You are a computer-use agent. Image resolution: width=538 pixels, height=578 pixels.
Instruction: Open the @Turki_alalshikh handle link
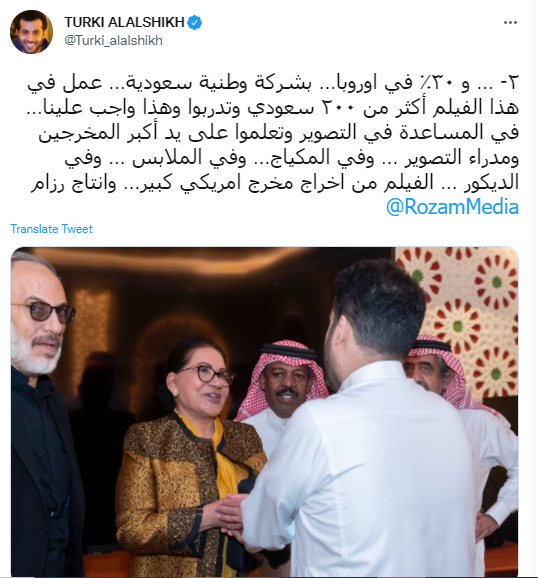point(114,40)
